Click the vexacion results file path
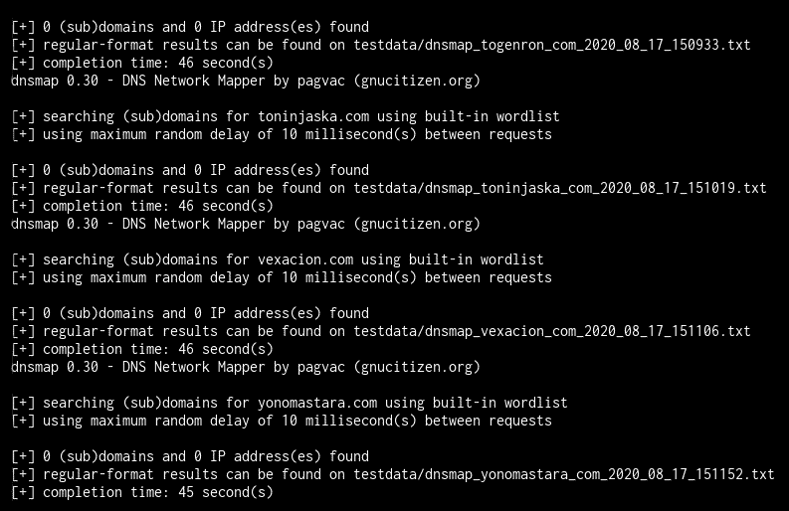 pyautogui.click(x=551, y=331)
